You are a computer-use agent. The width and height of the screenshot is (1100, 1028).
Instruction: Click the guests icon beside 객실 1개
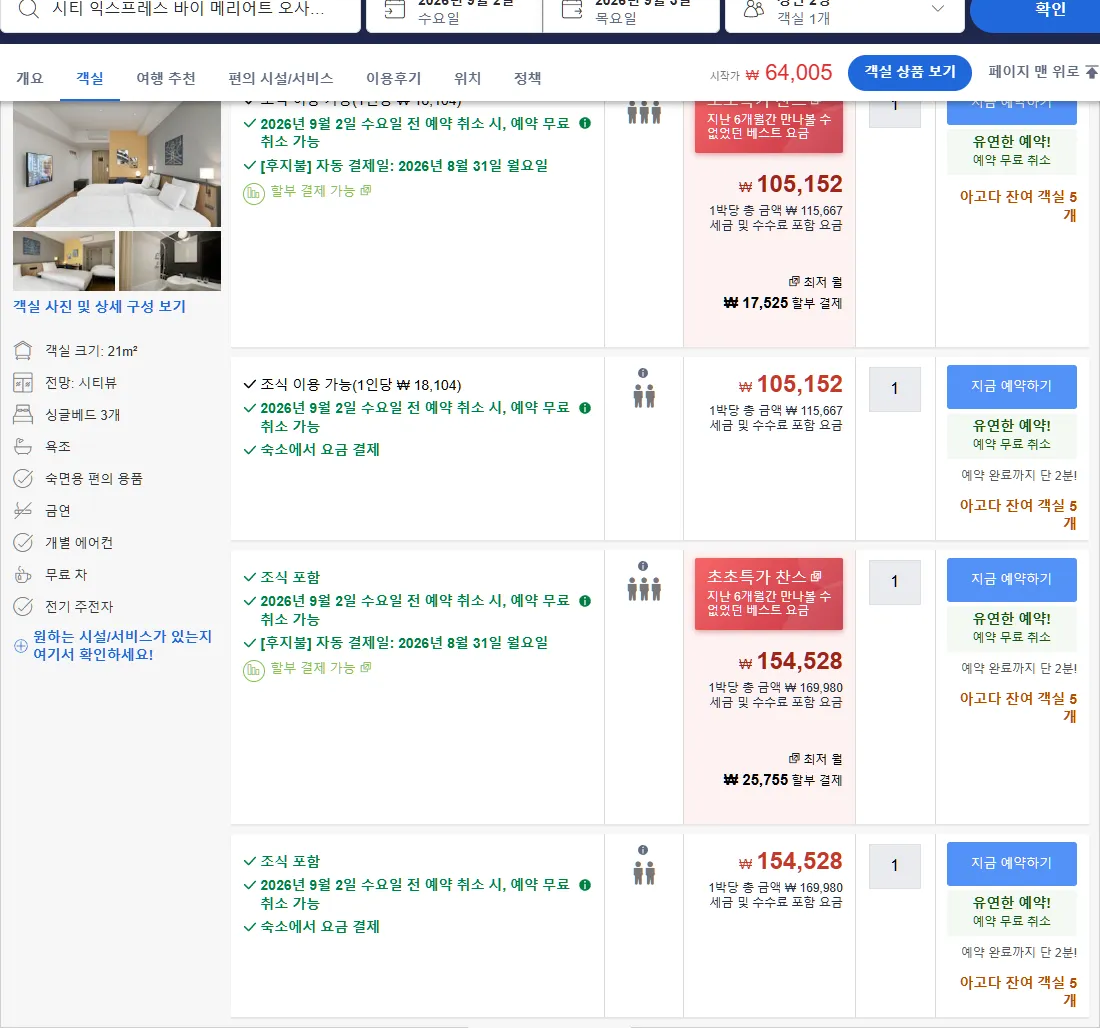coord(753,9)
